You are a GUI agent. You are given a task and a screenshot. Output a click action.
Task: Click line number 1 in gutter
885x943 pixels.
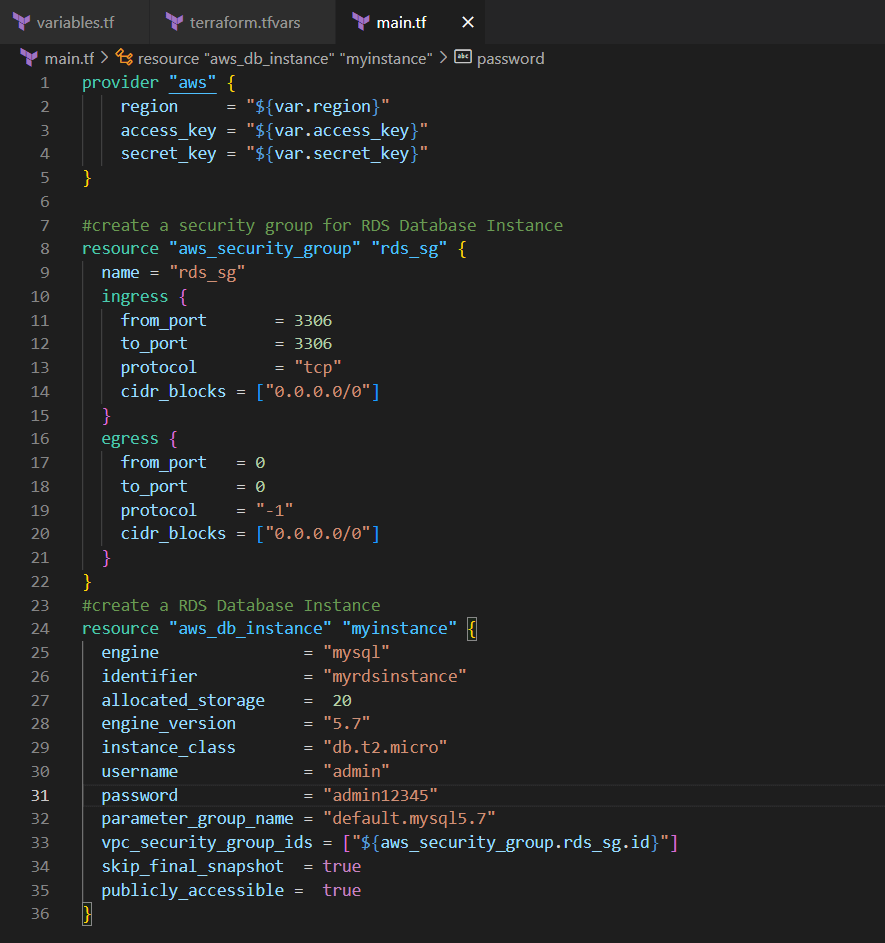coord(45,82)
